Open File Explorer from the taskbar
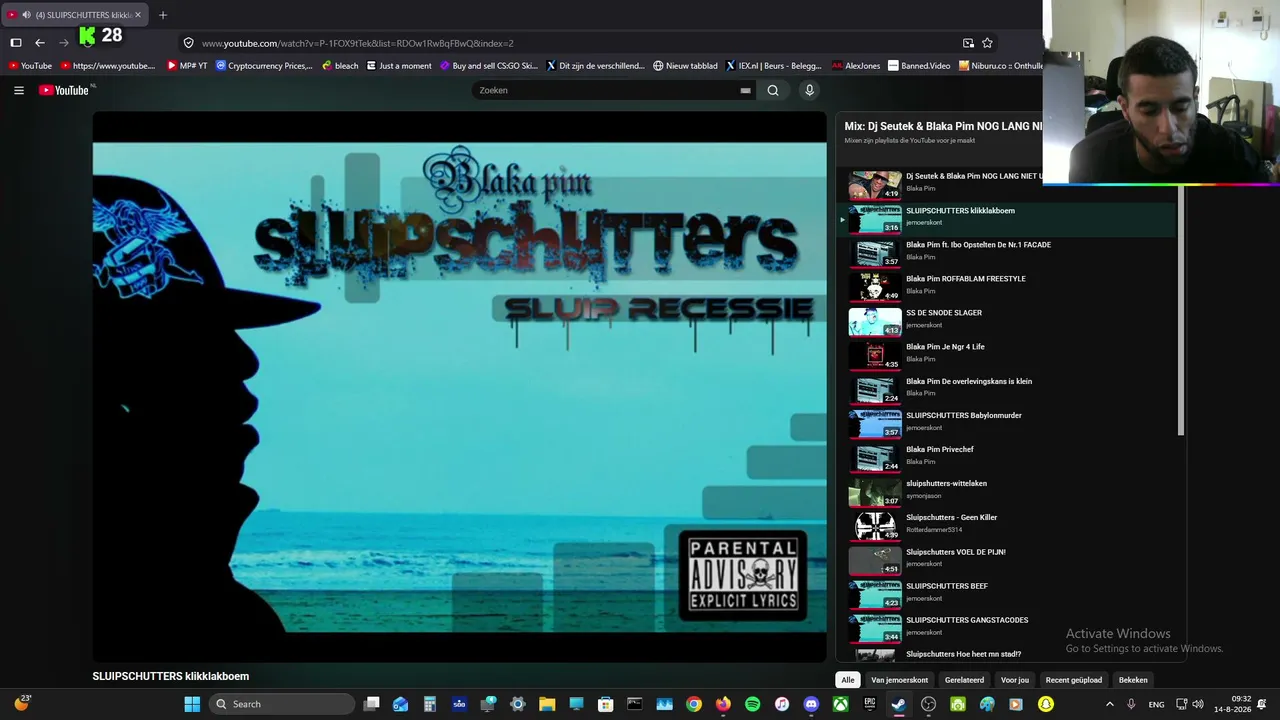The image size is (1280, 720). point(547,704)
